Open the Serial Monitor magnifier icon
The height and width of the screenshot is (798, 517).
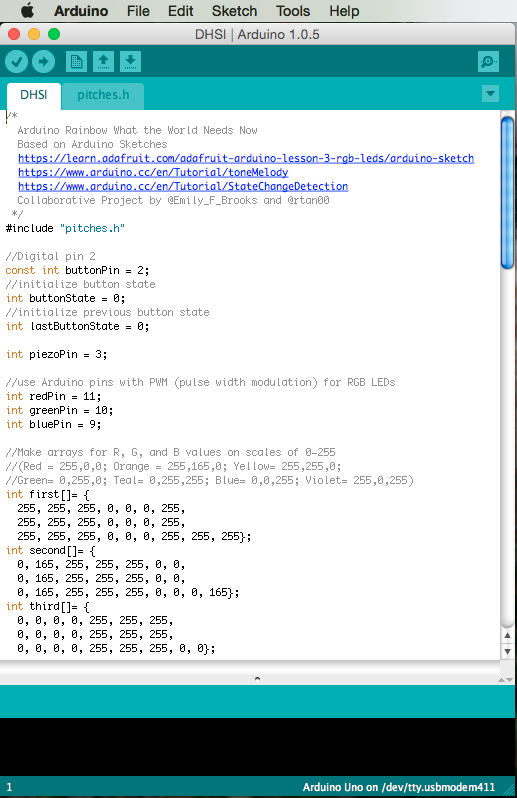pos(489,62)
